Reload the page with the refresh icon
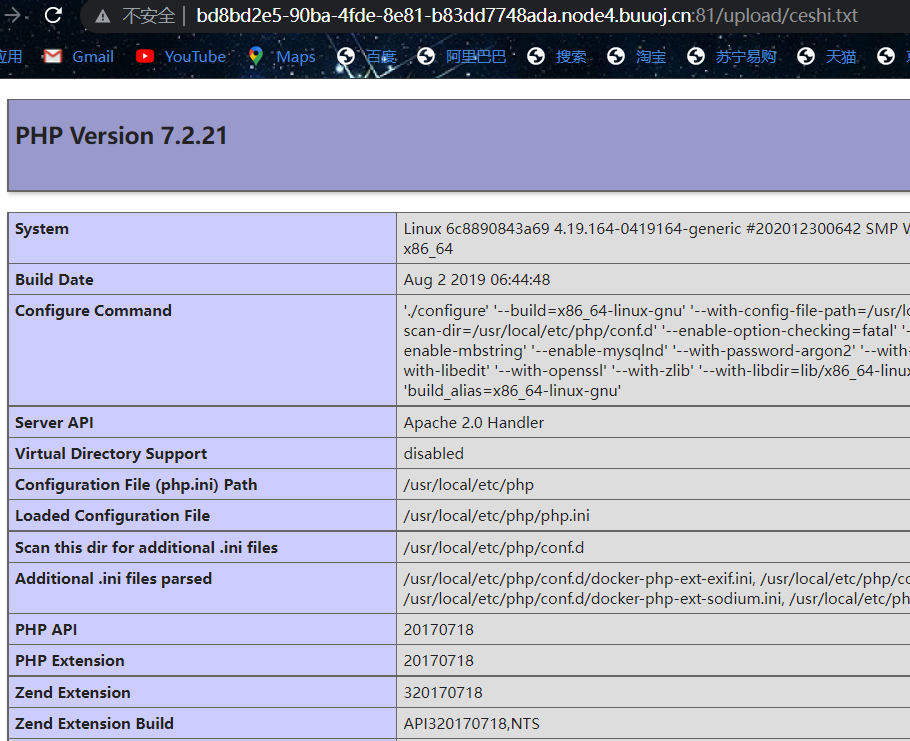The height and width of the screenshot is (741, 910). (x=53, y=15)
